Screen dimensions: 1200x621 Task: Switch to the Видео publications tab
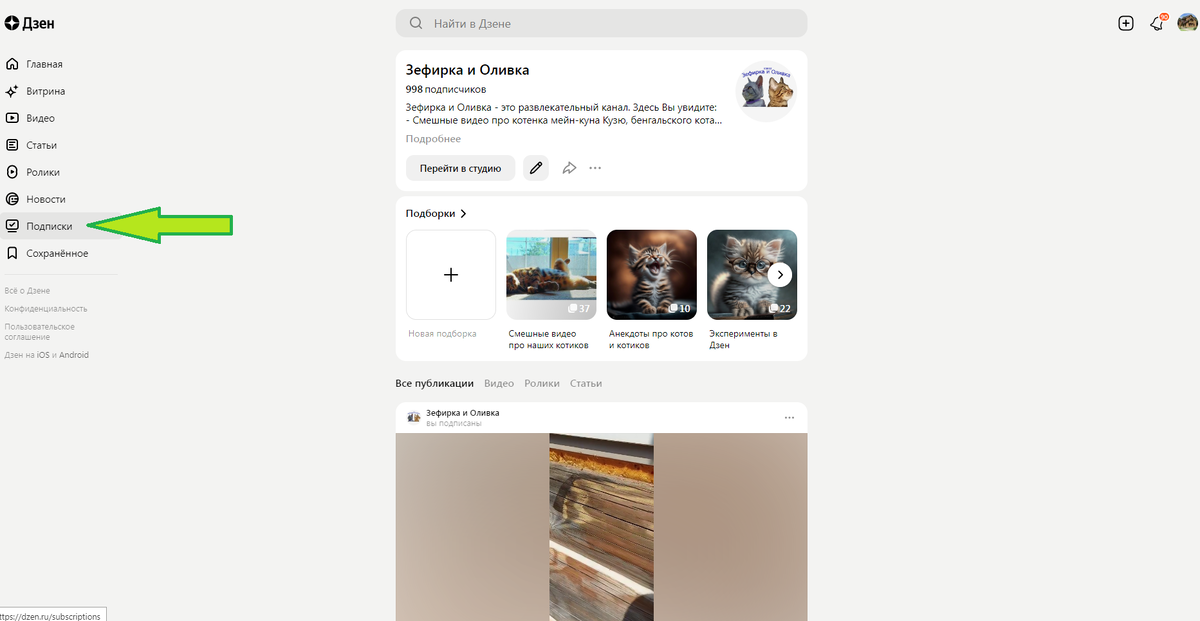pyautogui.click(x=499, y=383)
